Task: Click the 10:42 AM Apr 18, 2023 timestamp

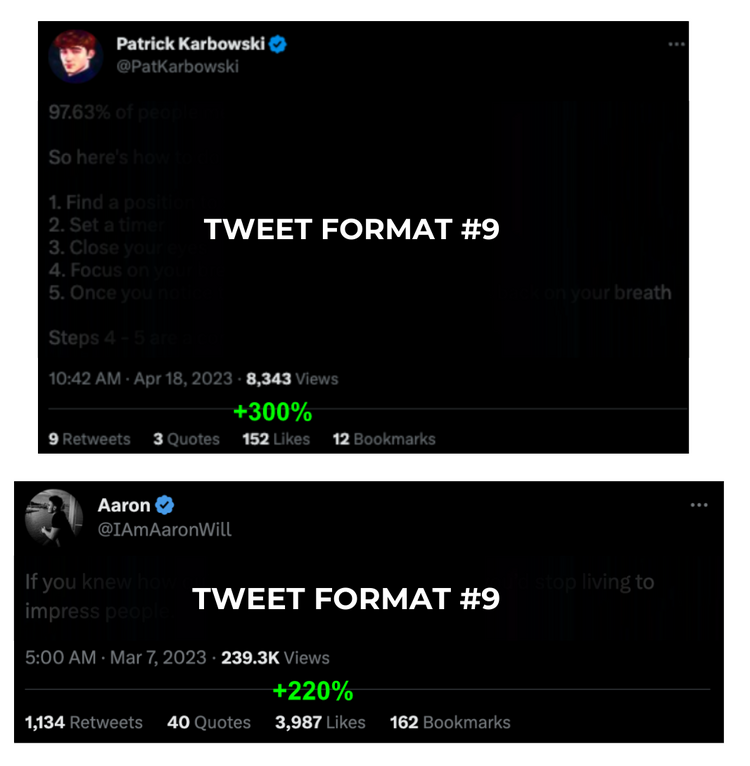Action: [x=141, y=379]
